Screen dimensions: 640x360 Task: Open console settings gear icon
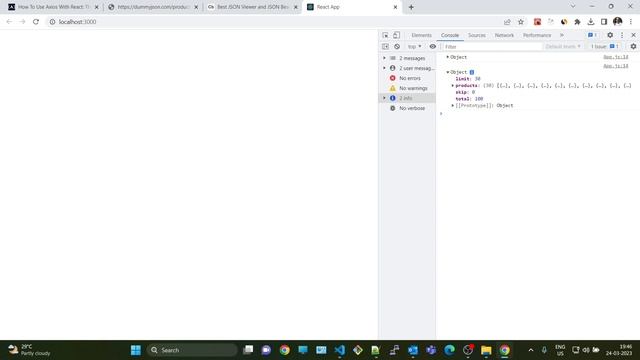(x=633, y=47)
